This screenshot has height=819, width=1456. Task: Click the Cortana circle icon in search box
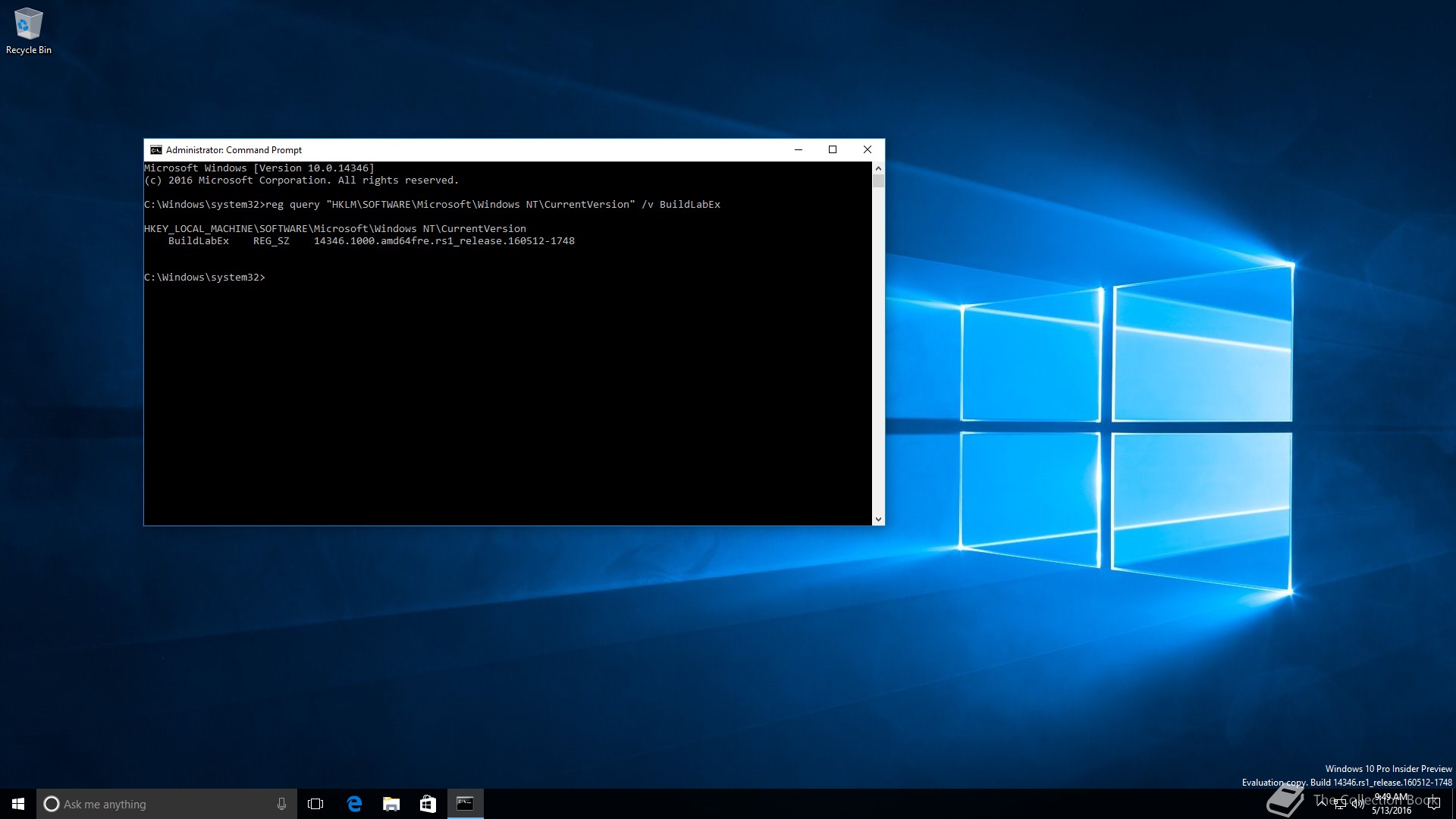tap(52, 804)
